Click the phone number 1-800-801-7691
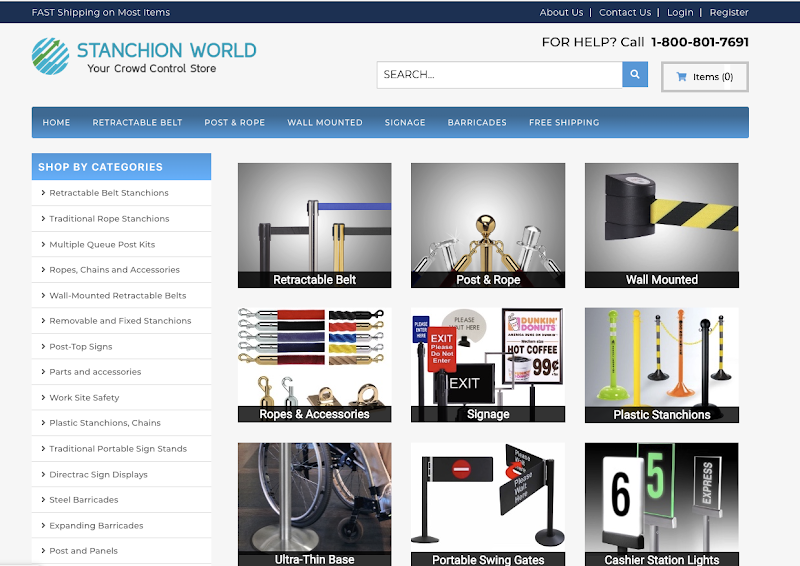This screenshot has height=566, width=800. pyautogui.click(x=699, y=42)
